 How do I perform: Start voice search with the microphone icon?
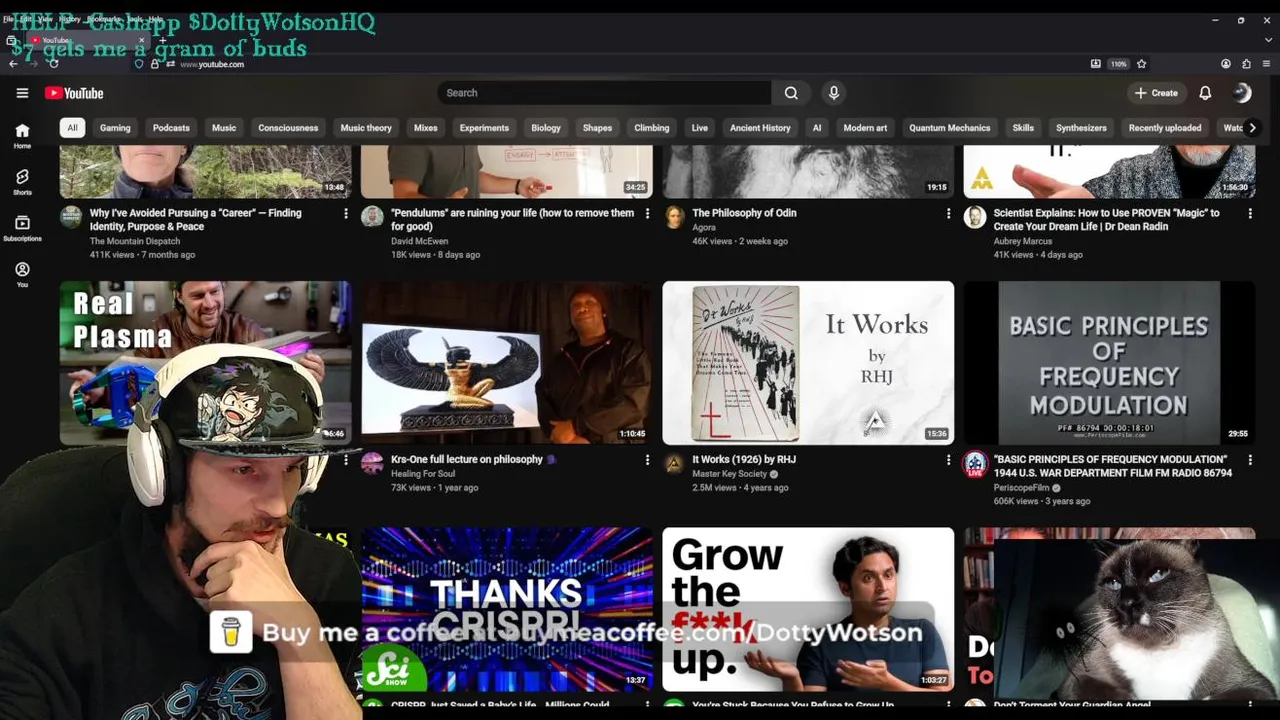coord(834,93)
